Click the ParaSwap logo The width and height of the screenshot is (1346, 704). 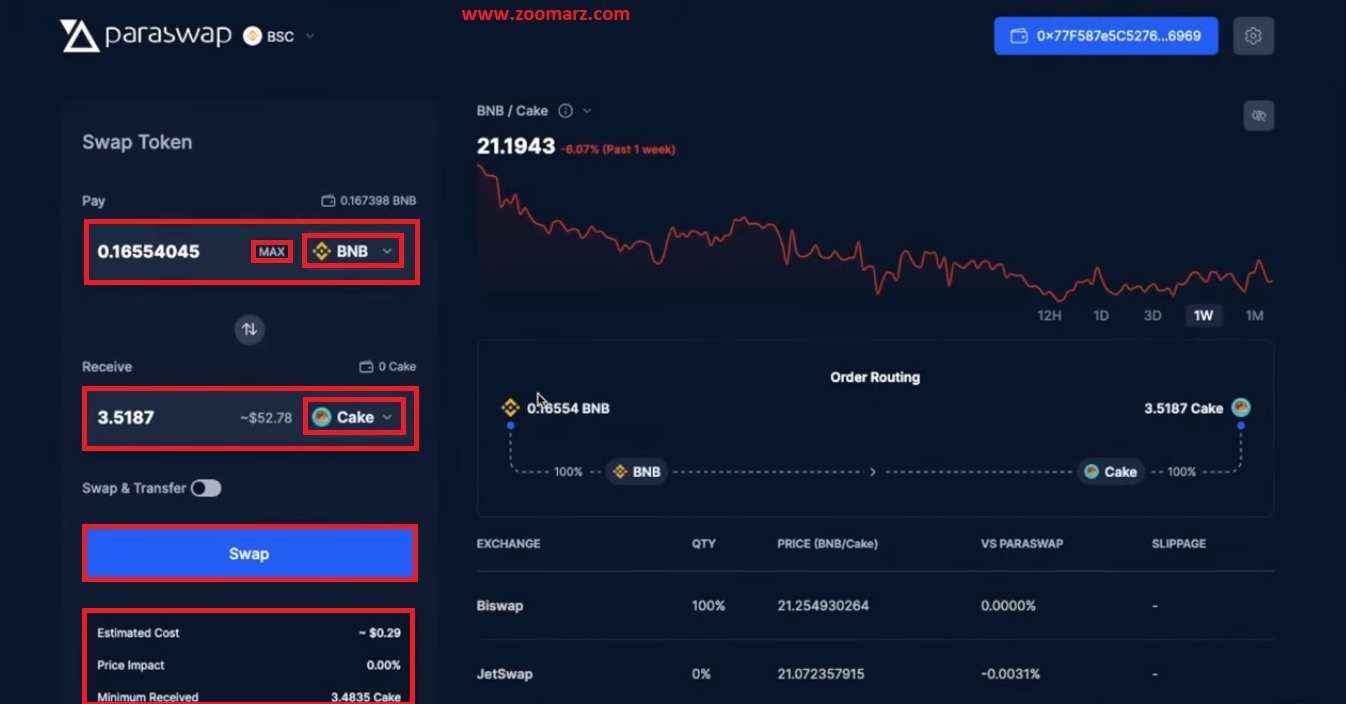tap(146, 36)
